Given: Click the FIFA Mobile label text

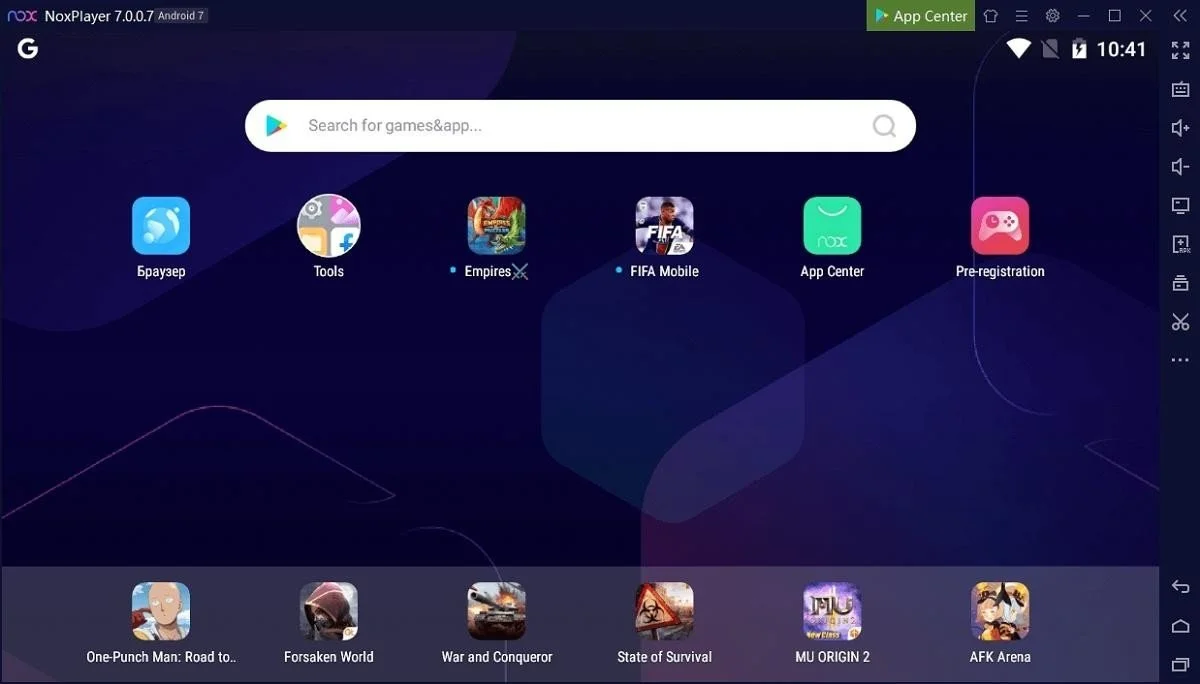Looking at the screenshot, I should tap(664, 271).
